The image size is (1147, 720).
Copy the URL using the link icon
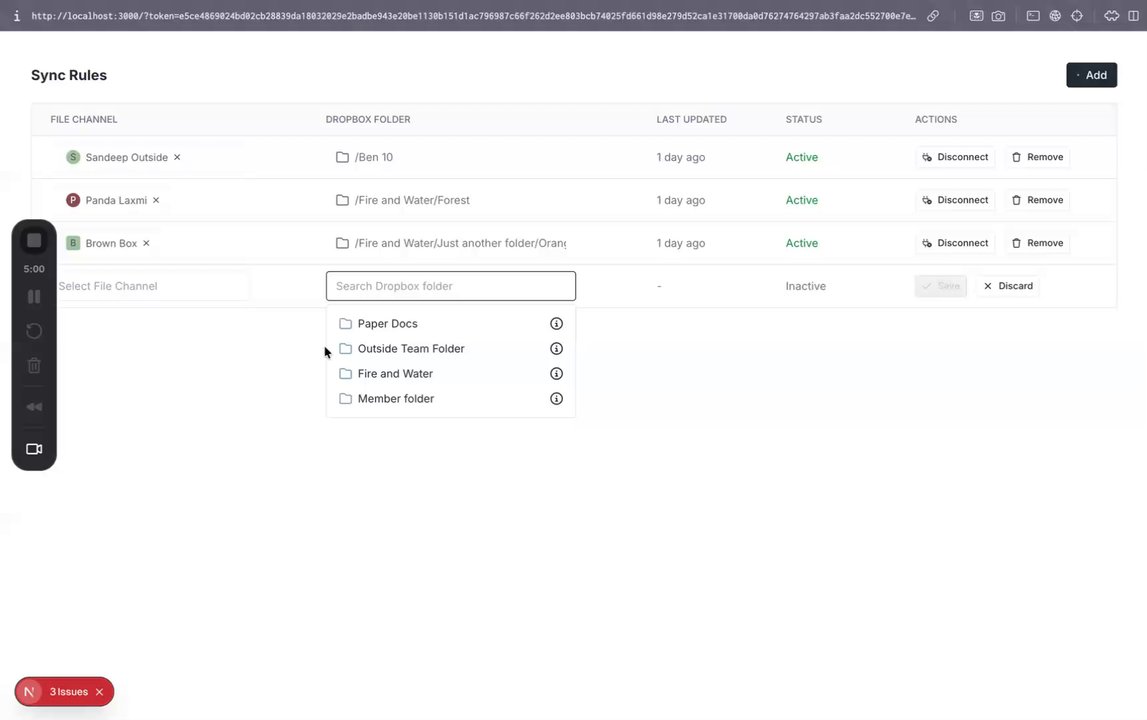(933, 16)
